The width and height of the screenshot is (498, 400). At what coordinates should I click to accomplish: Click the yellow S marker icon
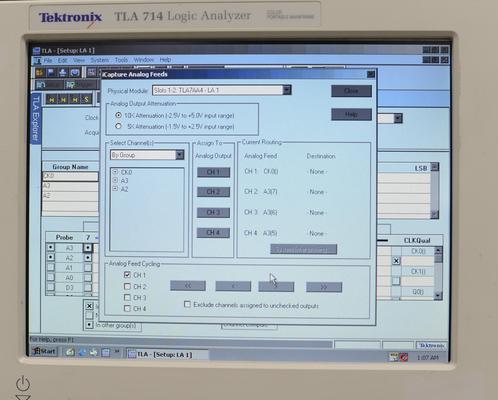[x=87, y=99]
